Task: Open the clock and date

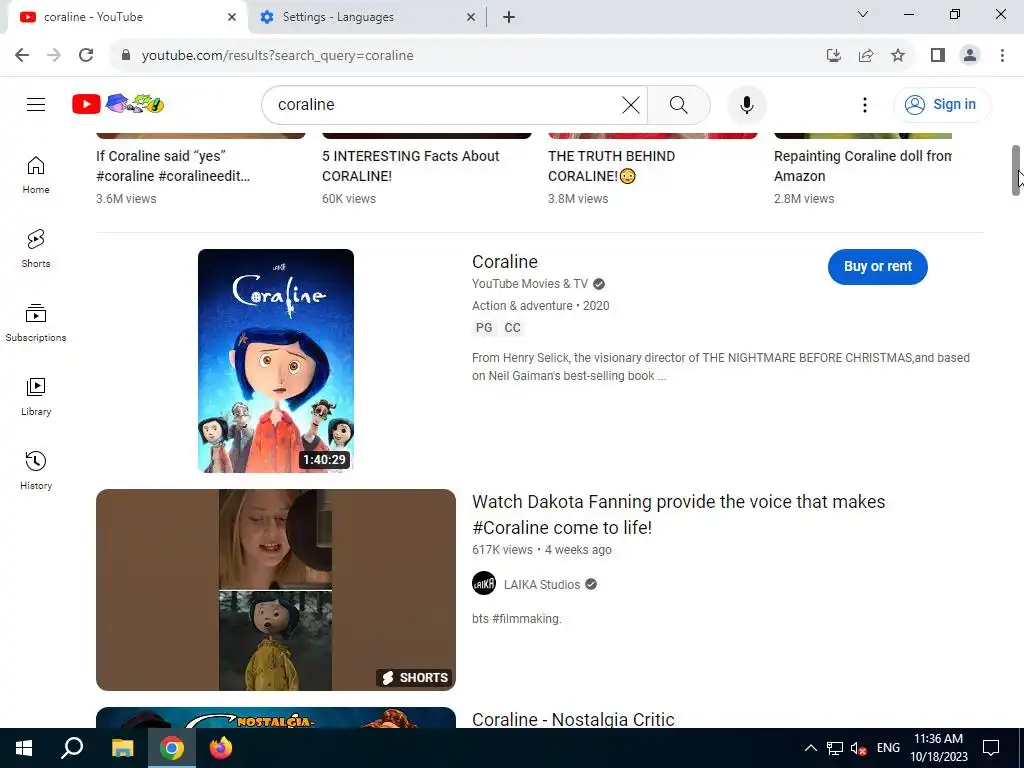Action: (x=938, y=748)
